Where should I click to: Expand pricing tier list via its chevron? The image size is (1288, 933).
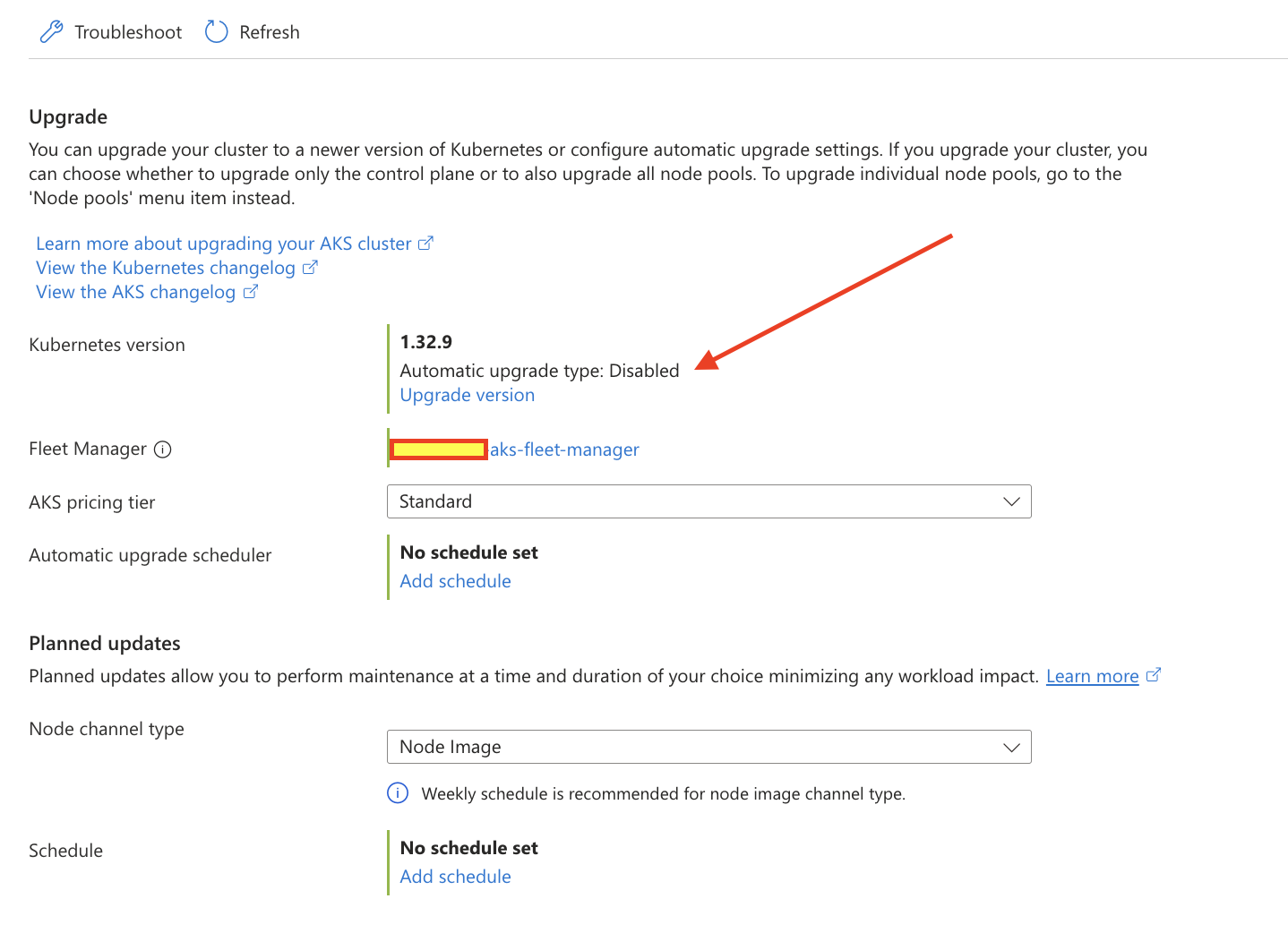coord(1011,501)
